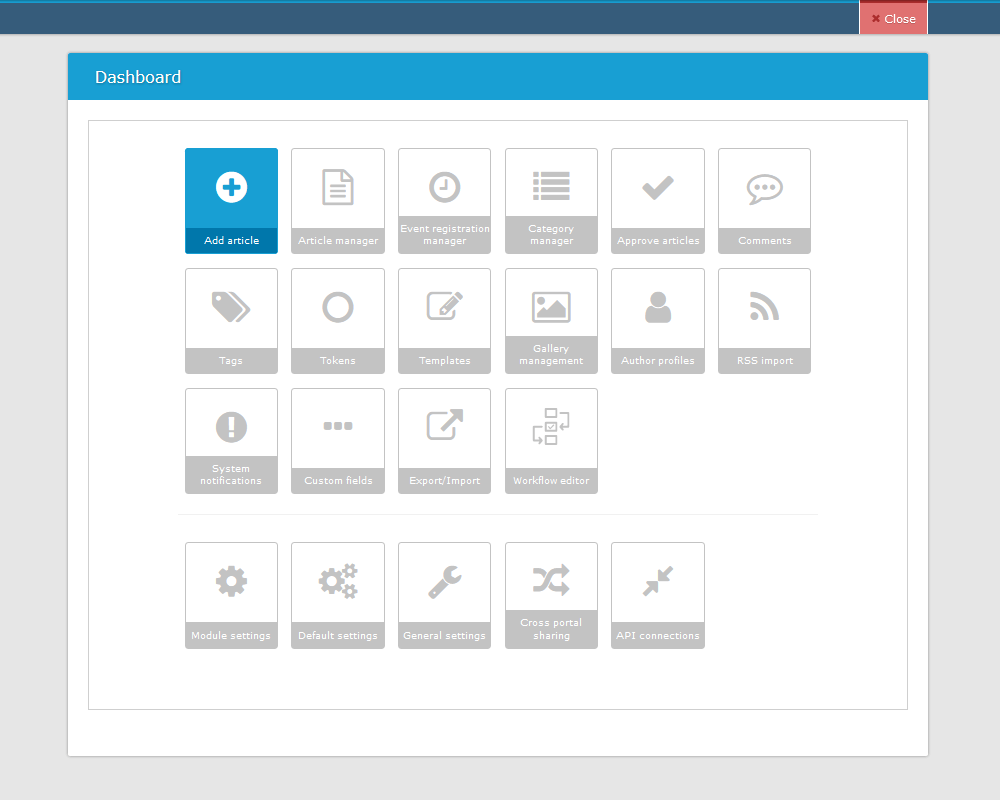Image resolution: width=1000 pixels, height=800 pixels.
Task: Click the Tags icon tile
Action: coord(231,320)
